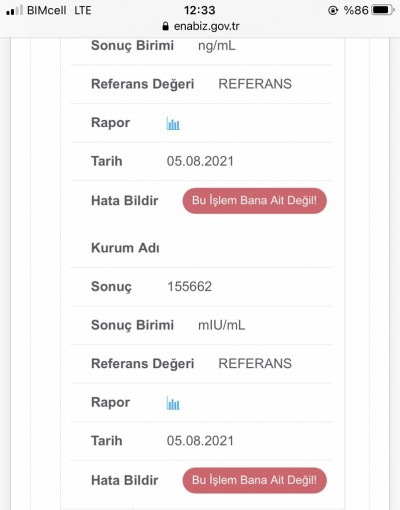
Task: Tap the 12:33 clock in status bar
Action: [x=200, y=10]
